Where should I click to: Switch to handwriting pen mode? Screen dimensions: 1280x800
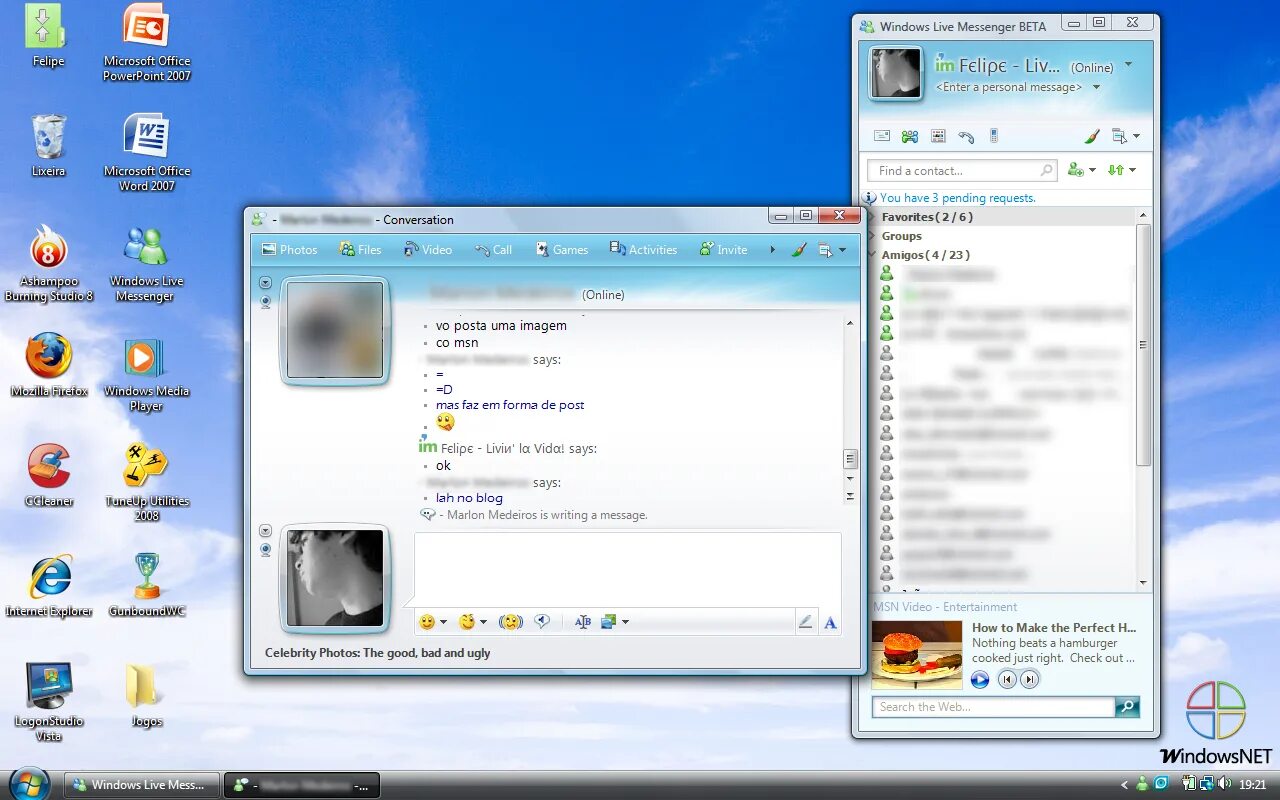pyautogui.click(x=805, y=622)
